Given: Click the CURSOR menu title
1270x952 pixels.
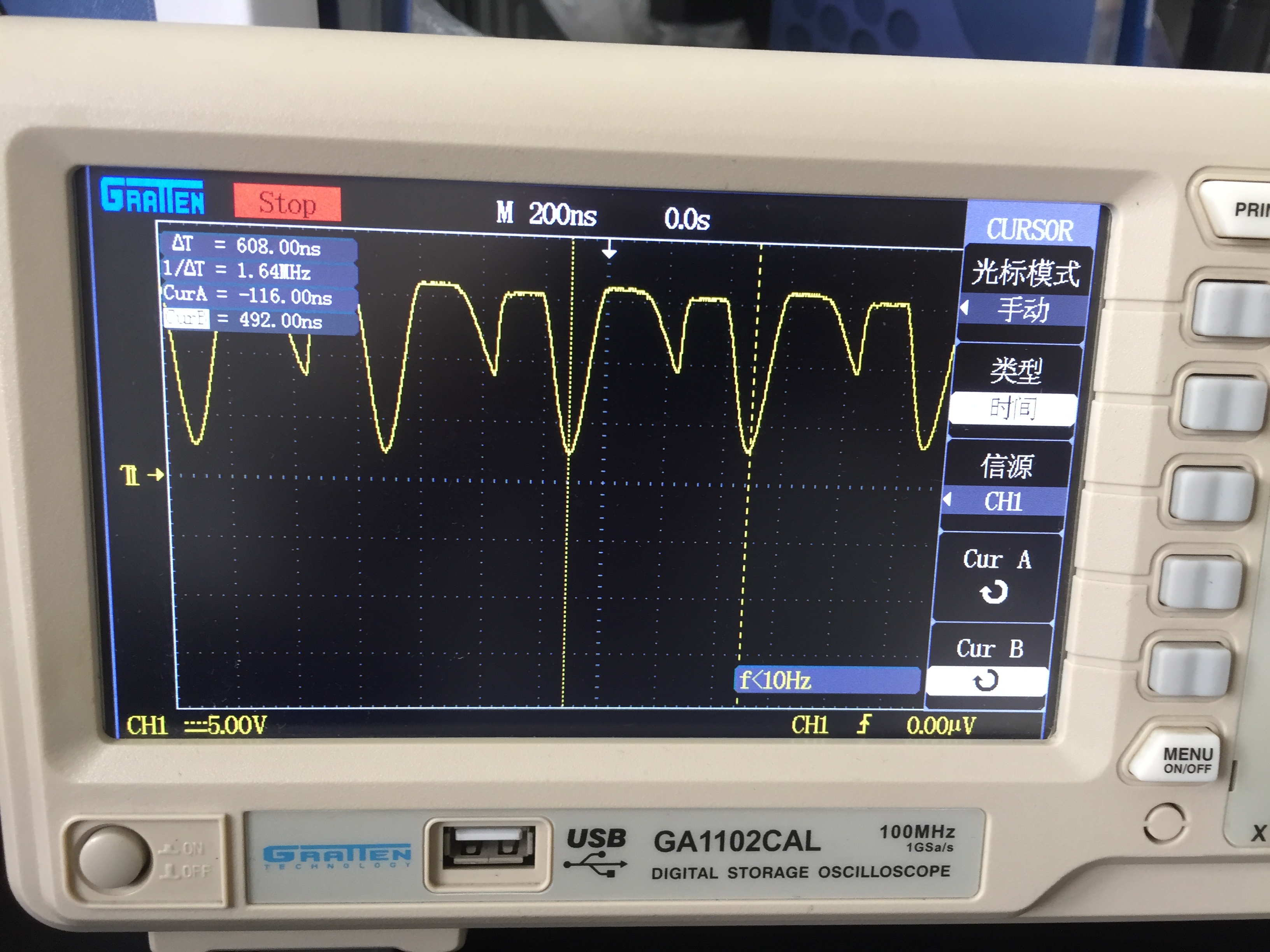Looking at the screenshot, I should pos(1030,230).
